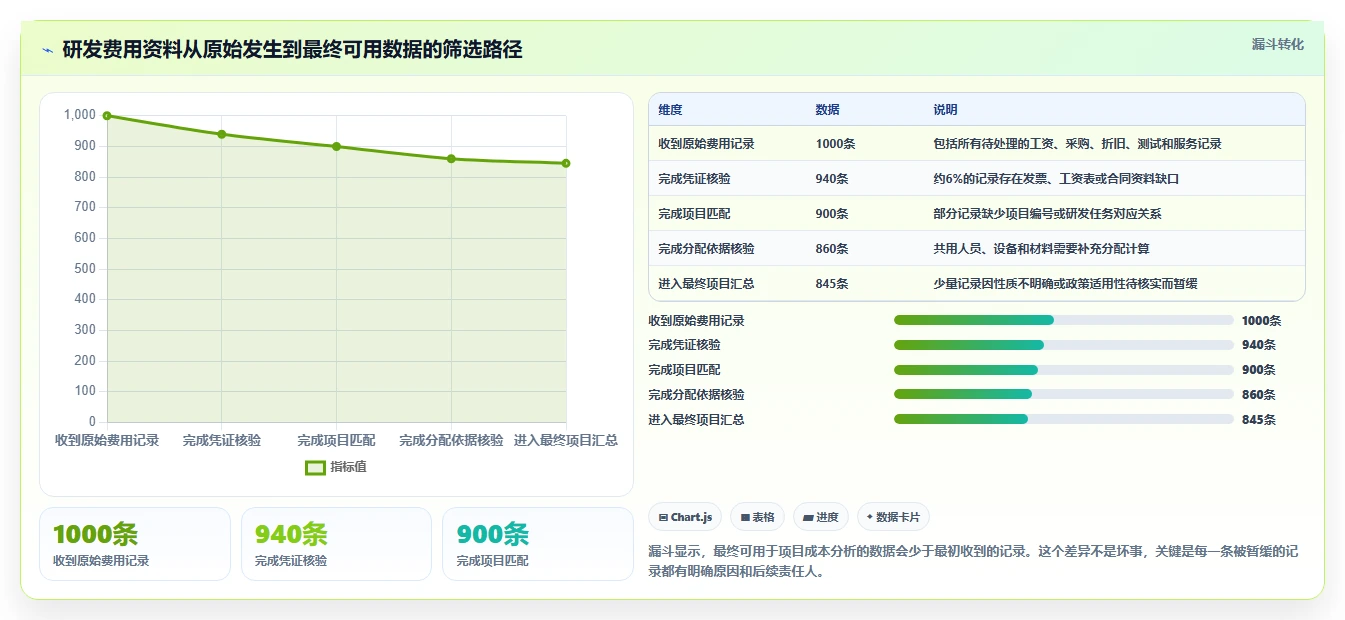This screenshot has width=1345, height=620.
Task: Click the table cell 完成项目匹配
Action: 694,214
